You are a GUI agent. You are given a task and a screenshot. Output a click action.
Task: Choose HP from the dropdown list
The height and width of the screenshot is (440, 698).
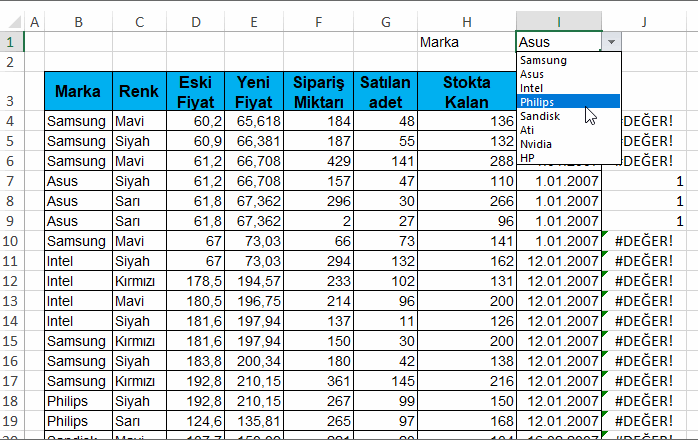568,158
